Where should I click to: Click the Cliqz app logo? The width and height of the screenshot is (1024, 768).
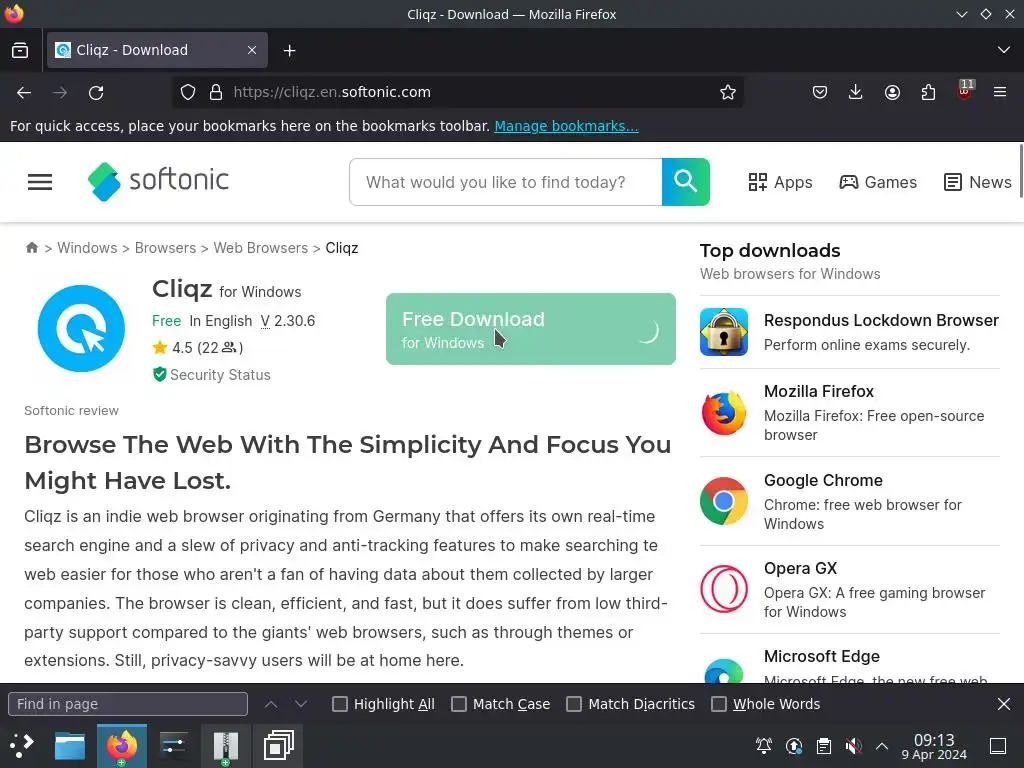[x=81, y=328]
